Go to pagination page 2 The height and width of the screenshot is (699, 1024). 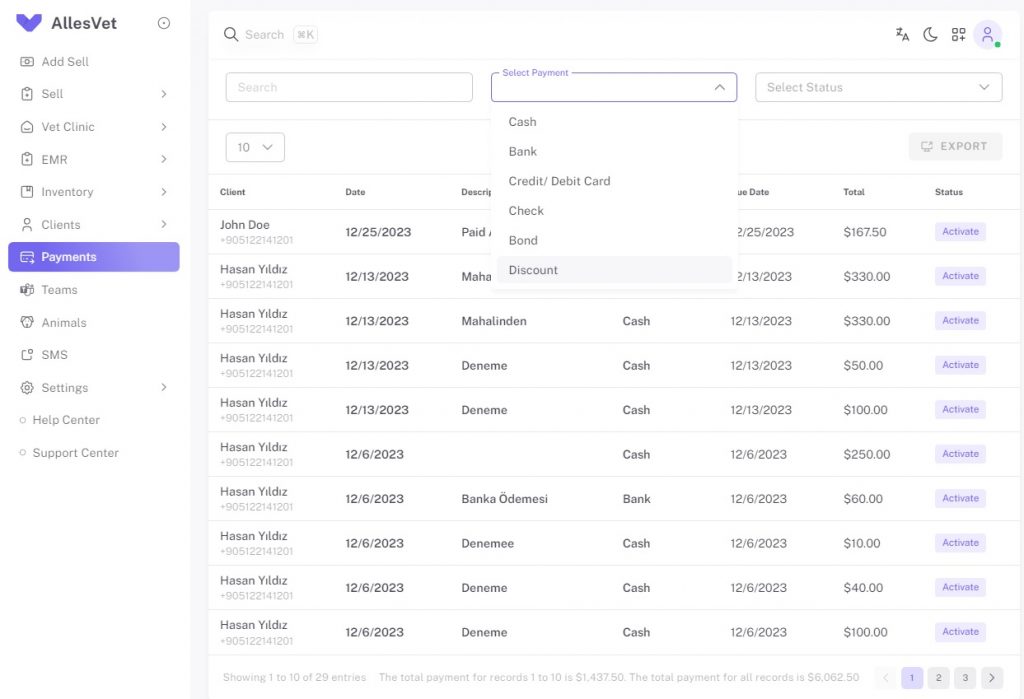click(938, 677)
